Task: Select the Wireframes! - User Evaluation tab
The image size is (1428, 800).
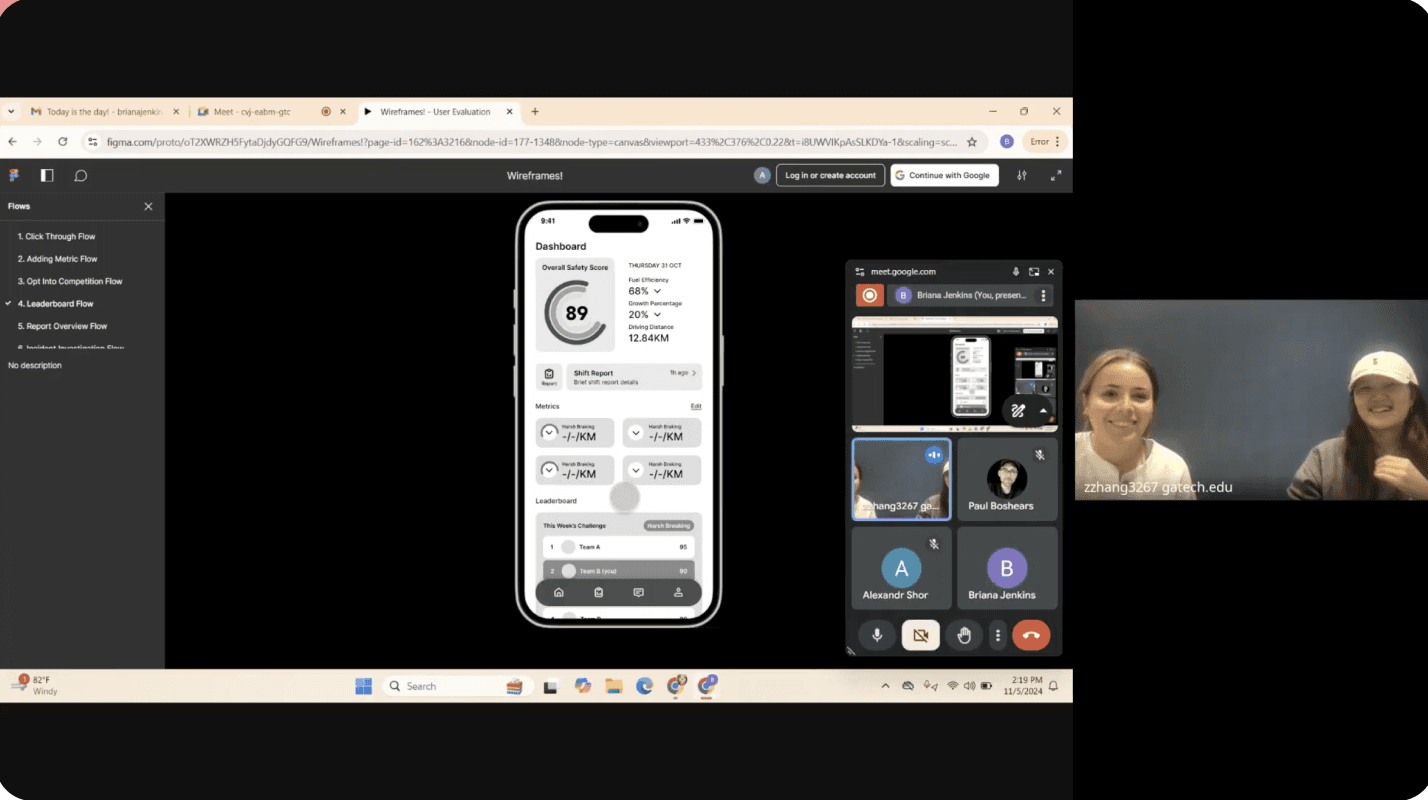Action: pos(439,112)
